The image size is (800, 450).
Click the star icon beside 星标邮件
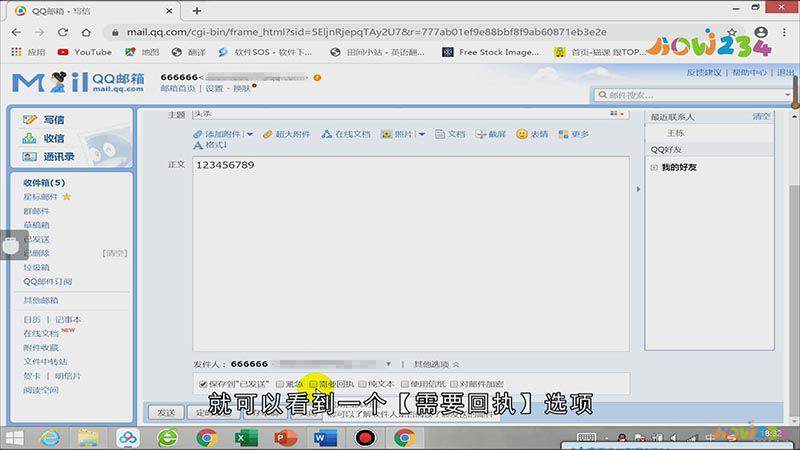point(66,196)
